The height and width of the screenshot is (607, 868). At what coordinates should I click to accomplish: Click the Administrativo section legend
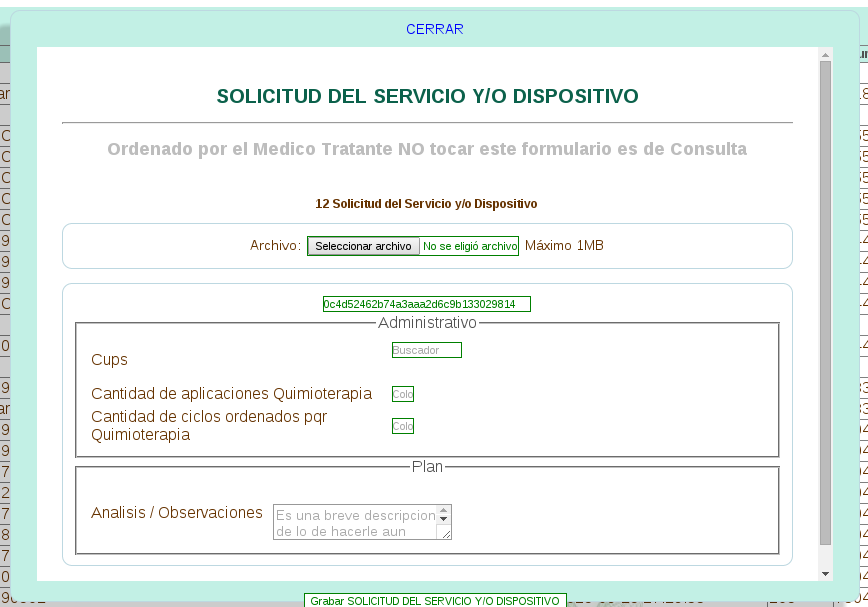(x=427, y=323)
